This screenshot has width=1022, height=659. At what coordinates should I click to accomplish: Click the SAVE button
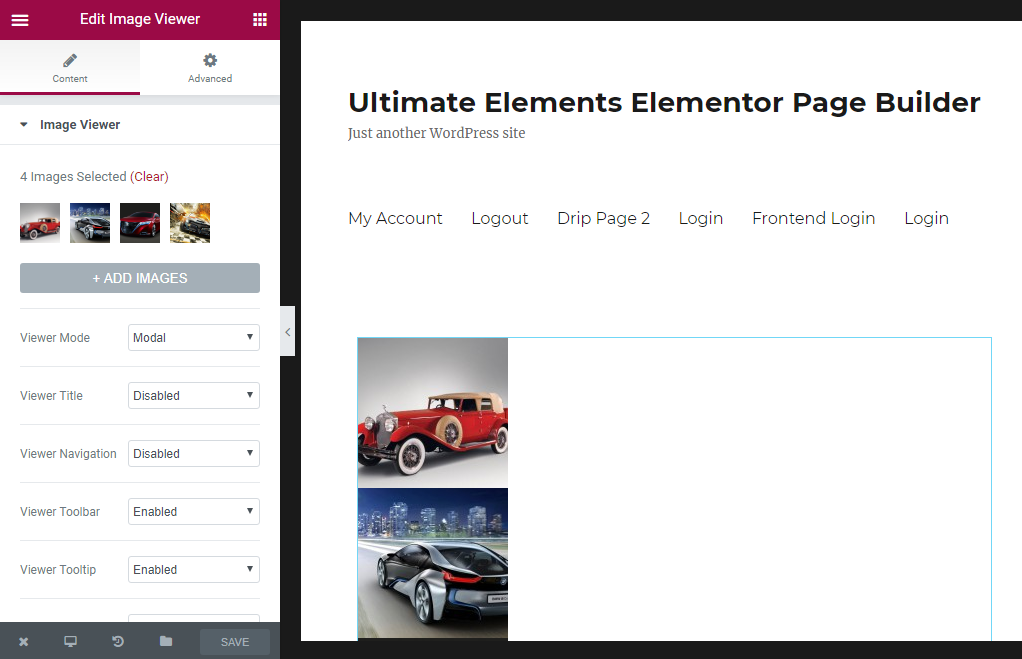[x=235, y=642]
